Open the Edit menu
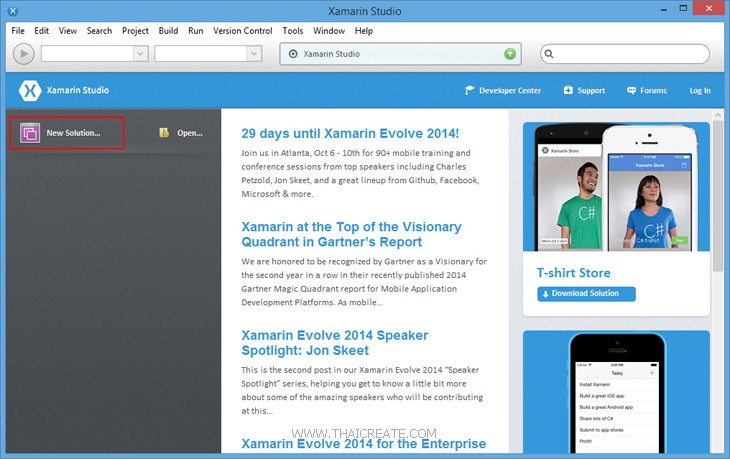 coord(41,31)
